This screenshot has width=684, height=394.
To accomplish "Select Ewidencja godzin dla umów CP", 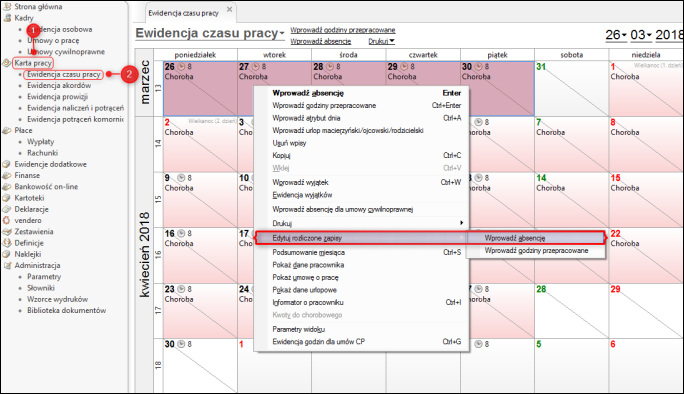I will point(362,342).
